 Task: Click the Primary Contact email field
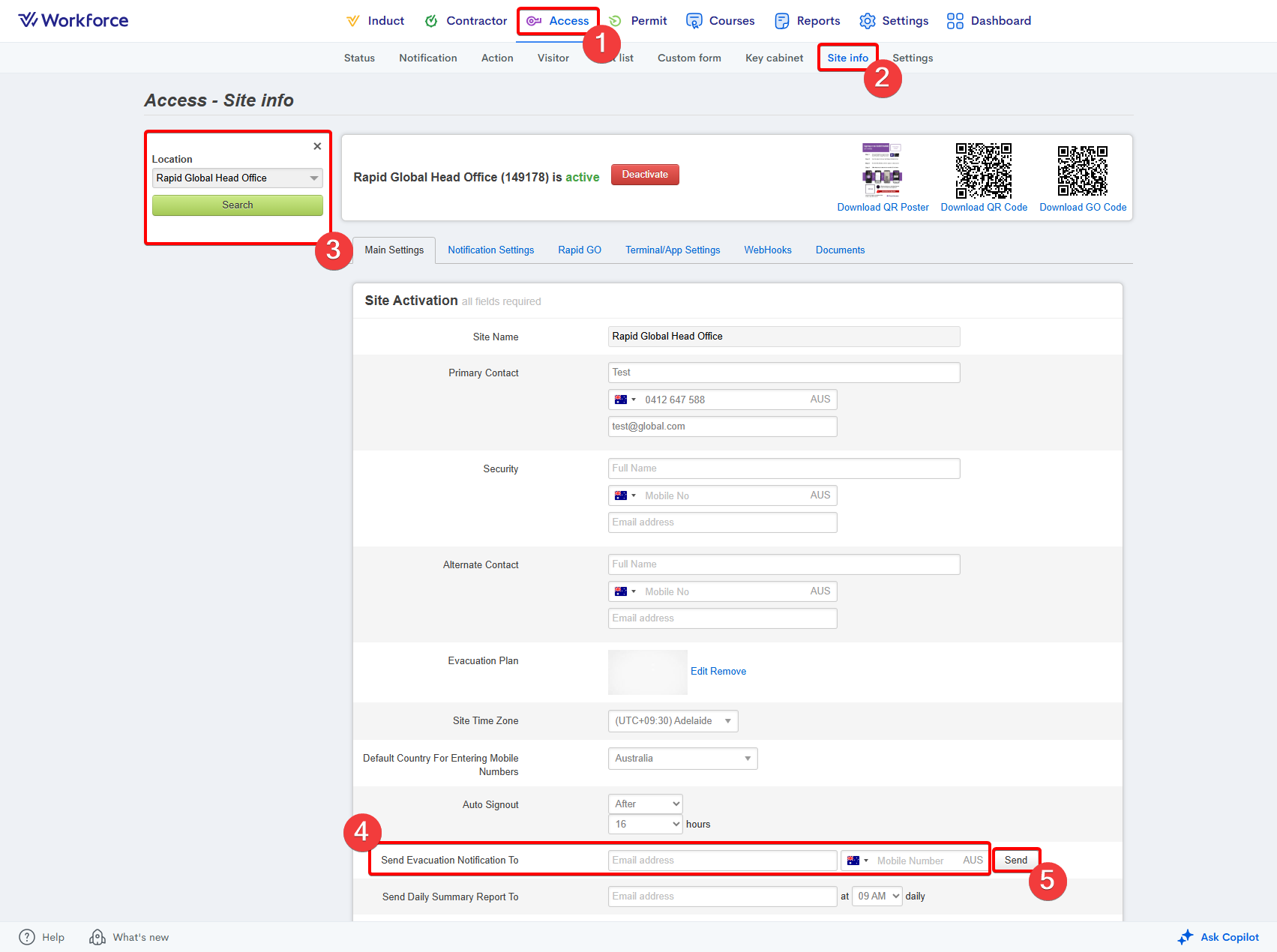coord(722,427)
